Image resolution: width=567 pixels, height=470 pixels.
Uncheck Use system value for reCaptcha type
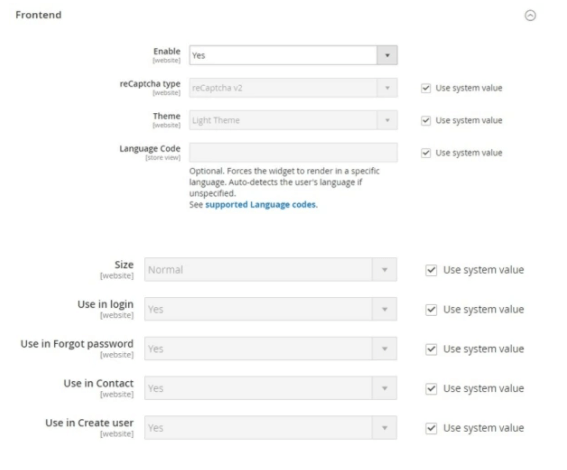[x=426, y=88]
